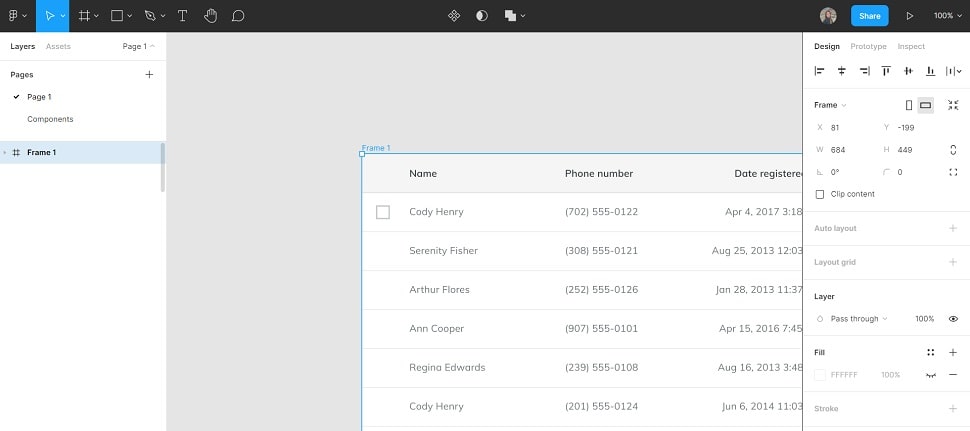Add Auto layout with plus

pos(953,229)
